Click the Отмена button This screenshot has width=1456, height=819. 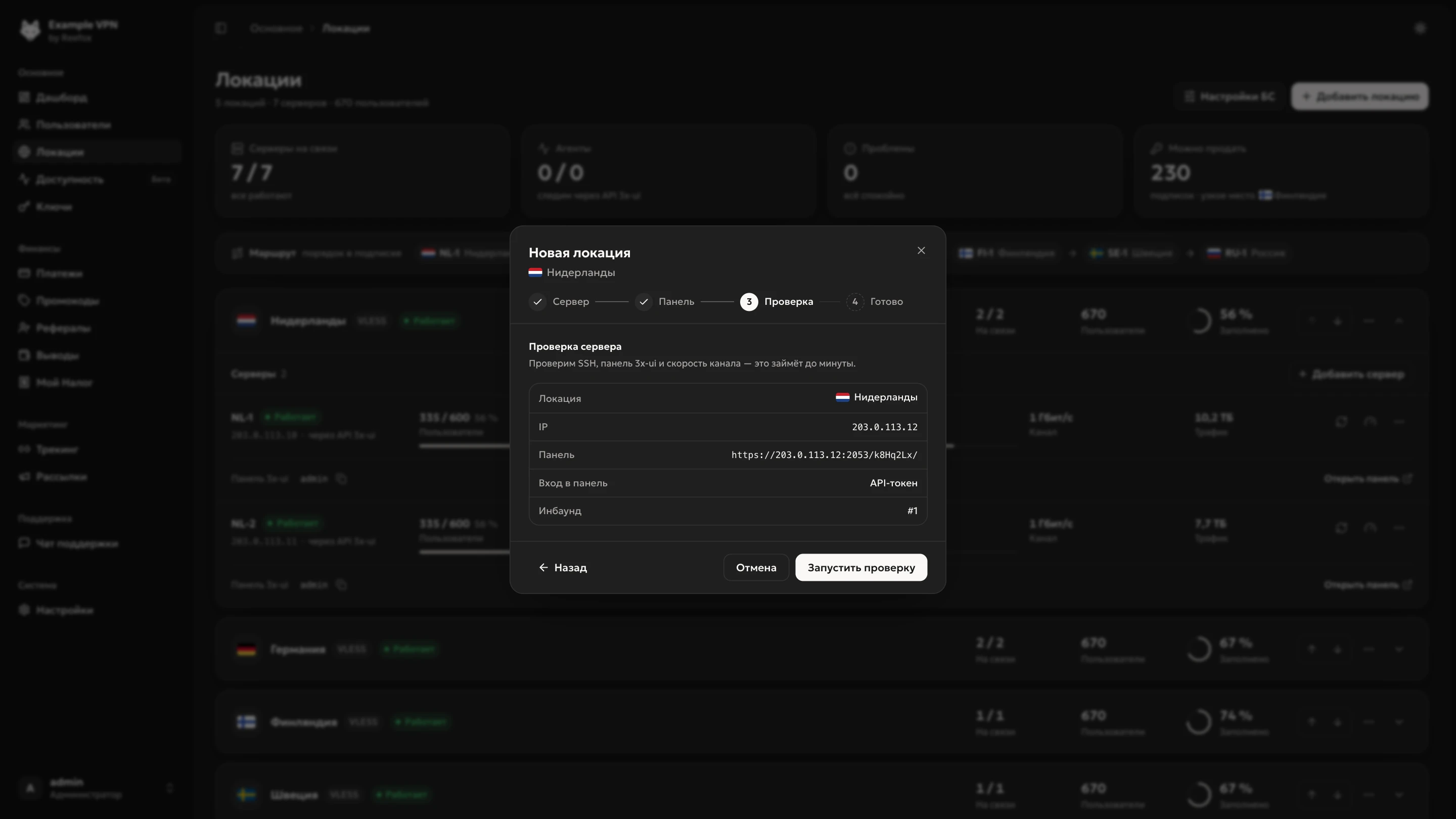[x=756, y=567]
